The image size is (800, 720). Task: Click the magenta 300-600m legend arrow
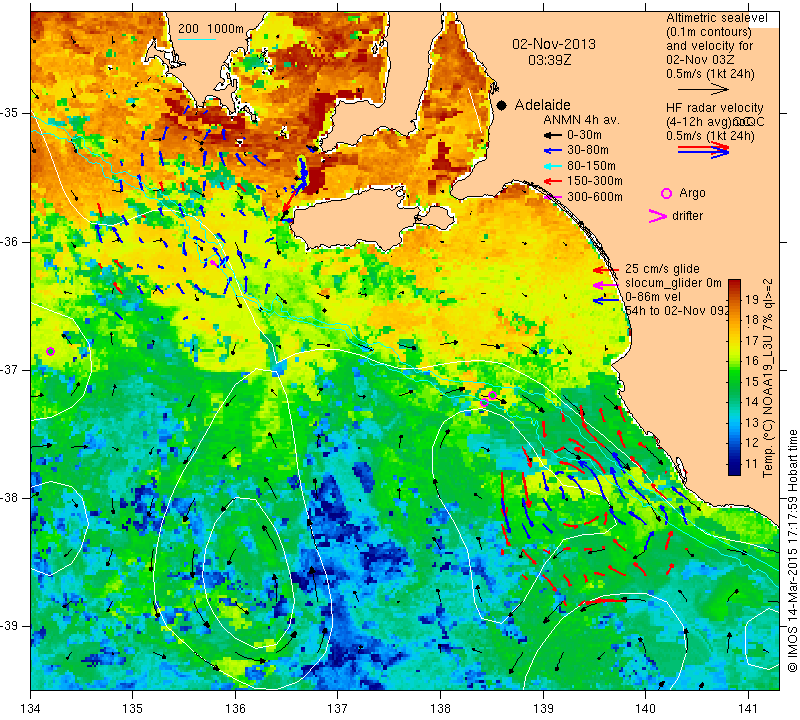(553, 196)
